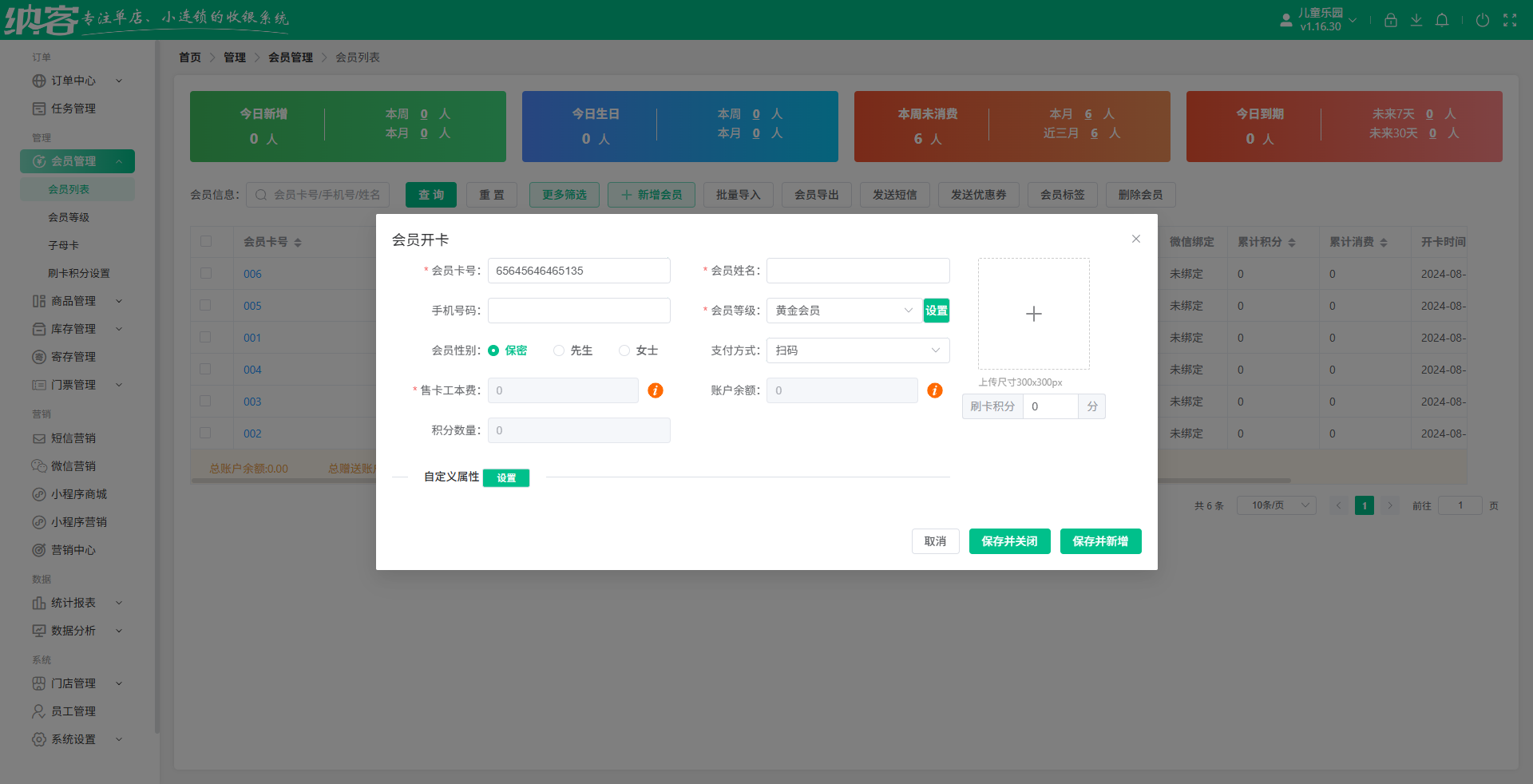Collapse the 会员管理 sidebar menu
Viewport: 1533px width, 784px height.
[x=77, y=161]
